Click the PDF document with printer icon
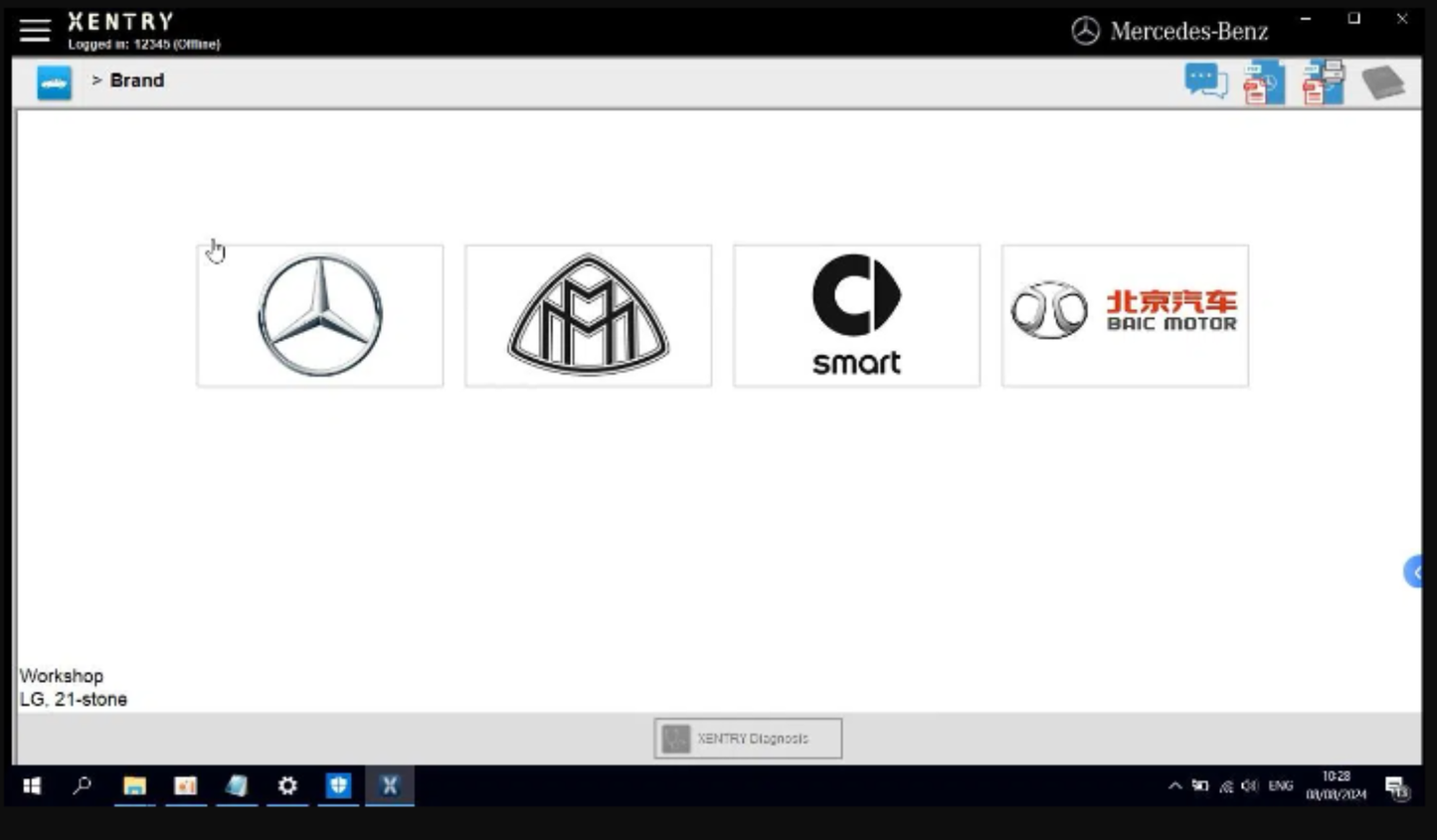This screenshot has width=1437, height=840. pyautogui.click(x=1323, y=83)
